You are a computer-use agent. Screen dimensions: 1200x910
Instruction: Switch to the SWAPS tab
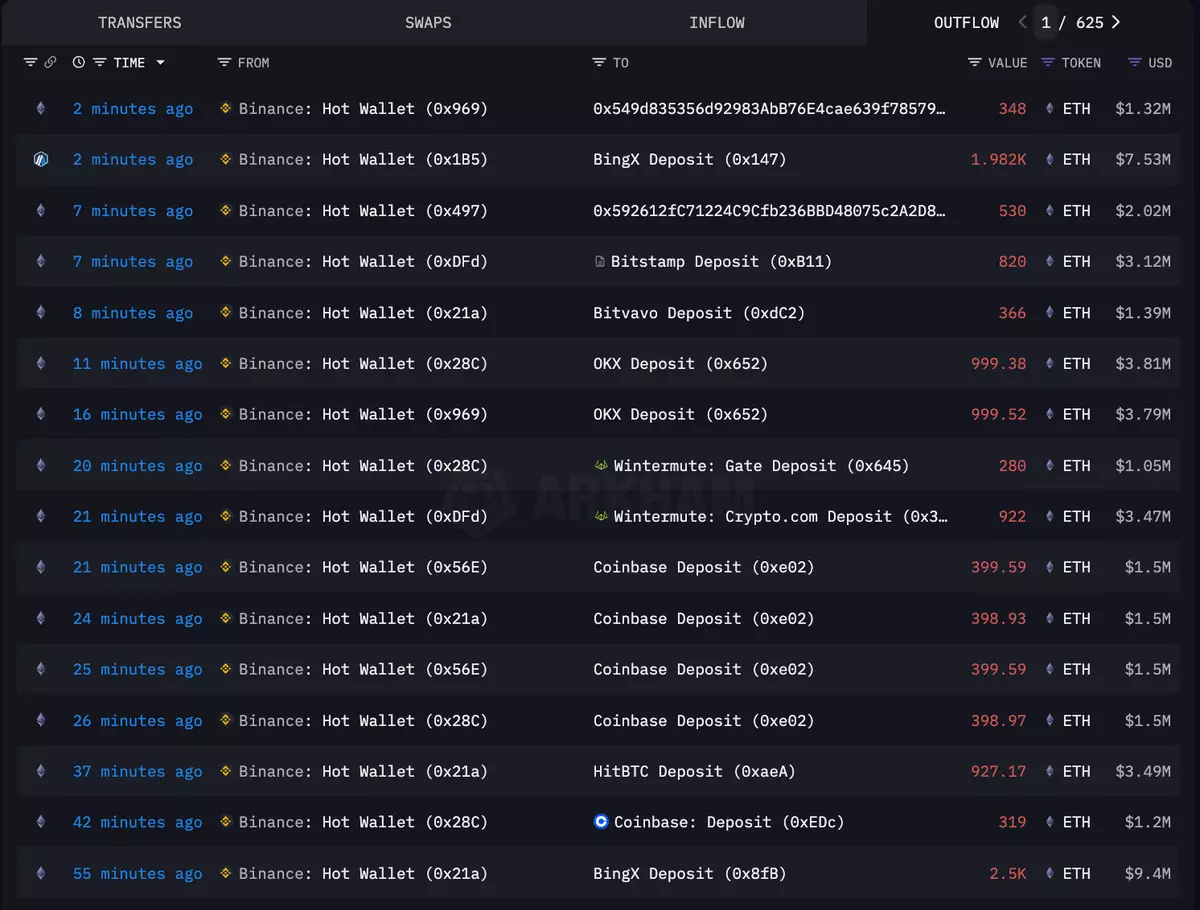(x=428, y=22)
